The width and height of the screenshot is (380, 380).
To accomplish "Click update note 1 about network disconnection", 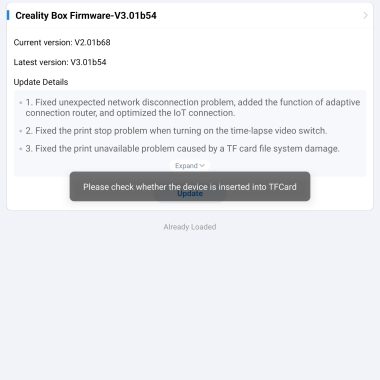I will click(193, 107).
